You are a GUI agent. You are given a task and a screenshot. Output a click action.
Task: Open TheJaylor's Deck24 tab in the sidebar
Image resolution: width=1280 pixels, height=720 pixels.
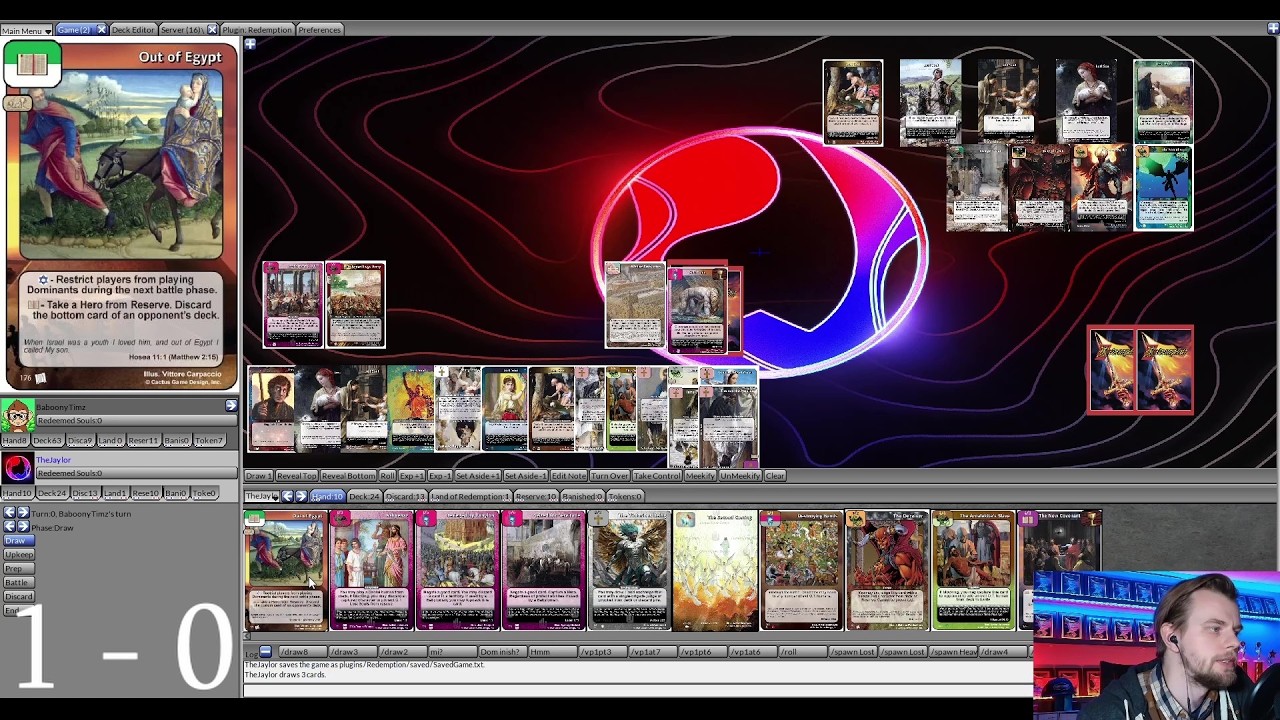(x=52, y=494)
